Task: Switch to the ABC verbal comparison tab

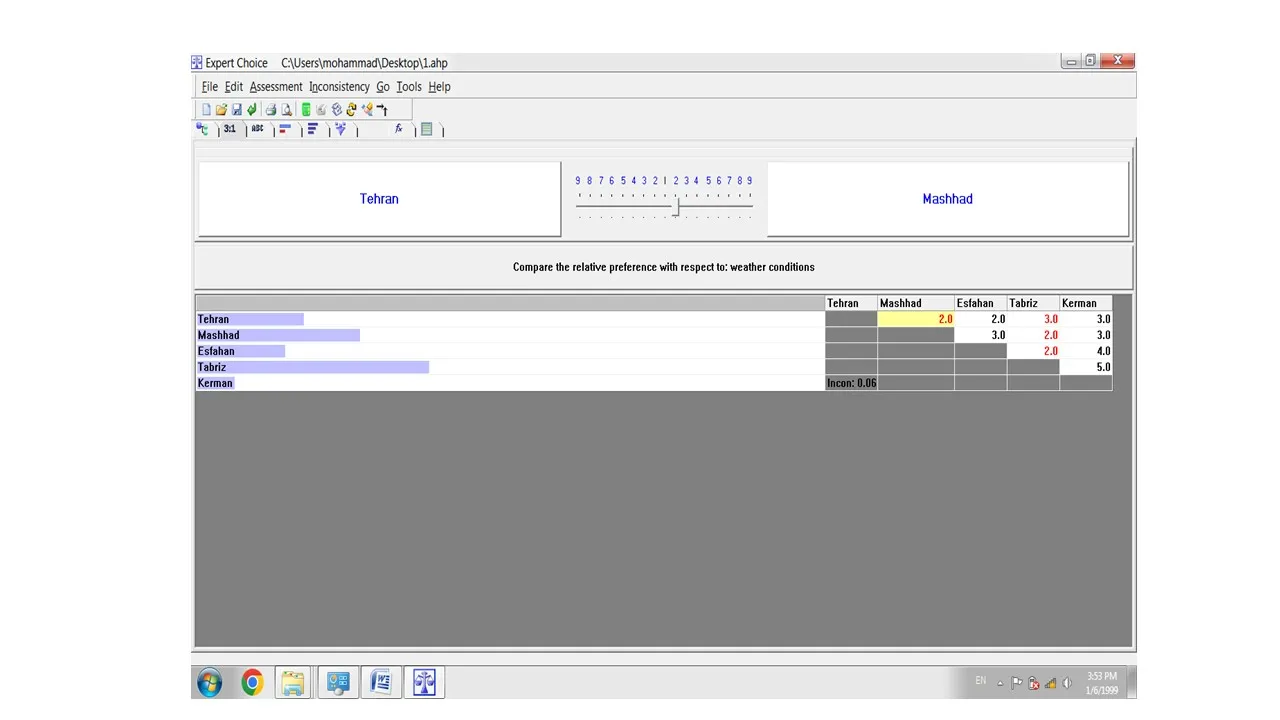Action: (258, 129)
